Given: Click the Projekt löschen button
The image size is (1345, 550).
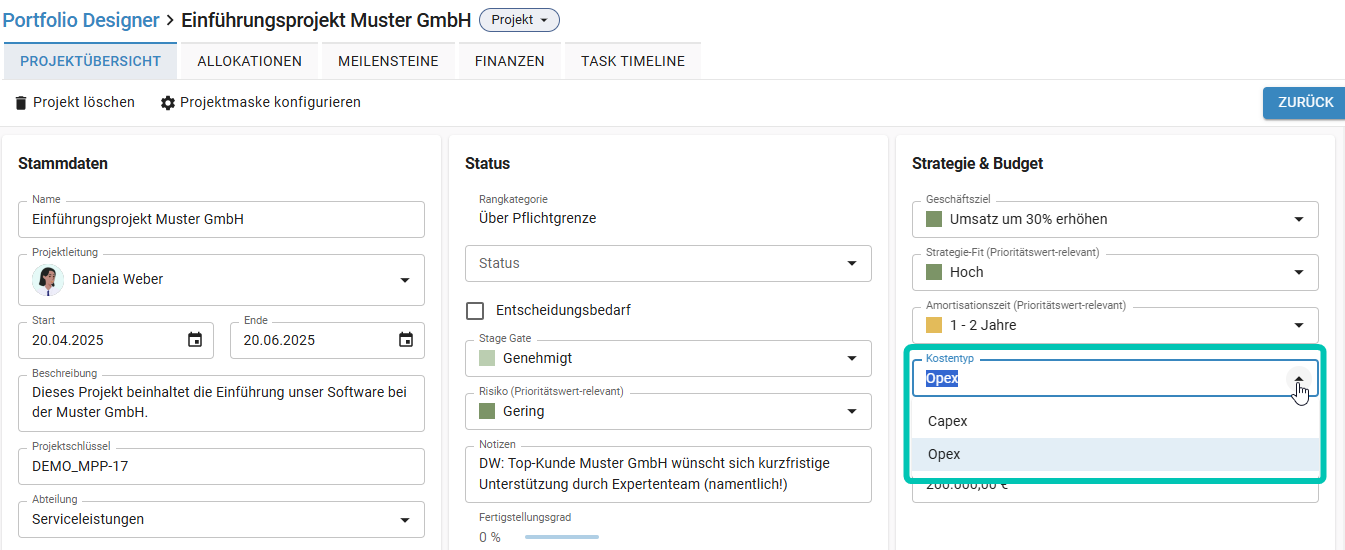Looking at the screenshot, I should pos(75,102).
